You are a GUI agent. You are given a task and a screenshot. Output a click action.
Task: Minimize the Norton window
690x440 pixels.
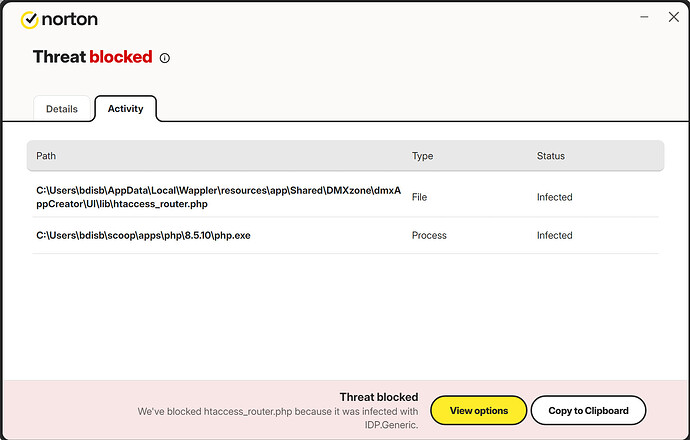(644, 17)
